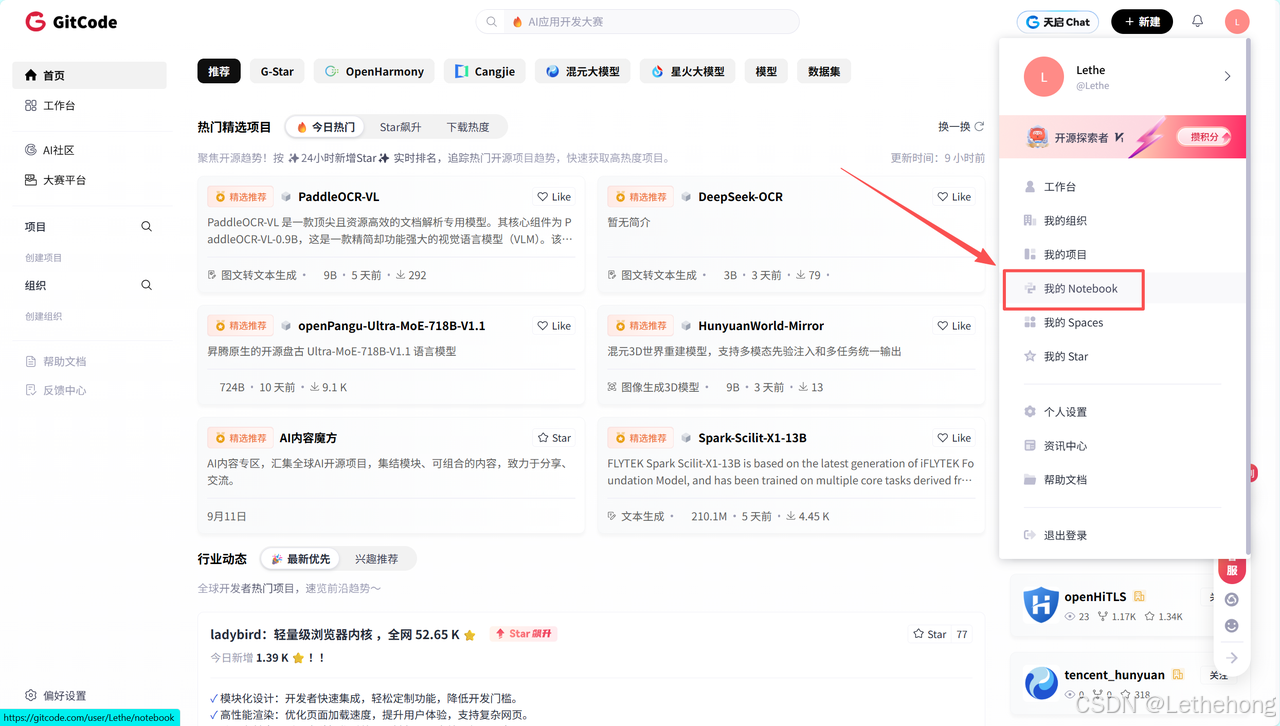Switch to 今日热门 ranking

pyautogui.click(x=325, y=127)
